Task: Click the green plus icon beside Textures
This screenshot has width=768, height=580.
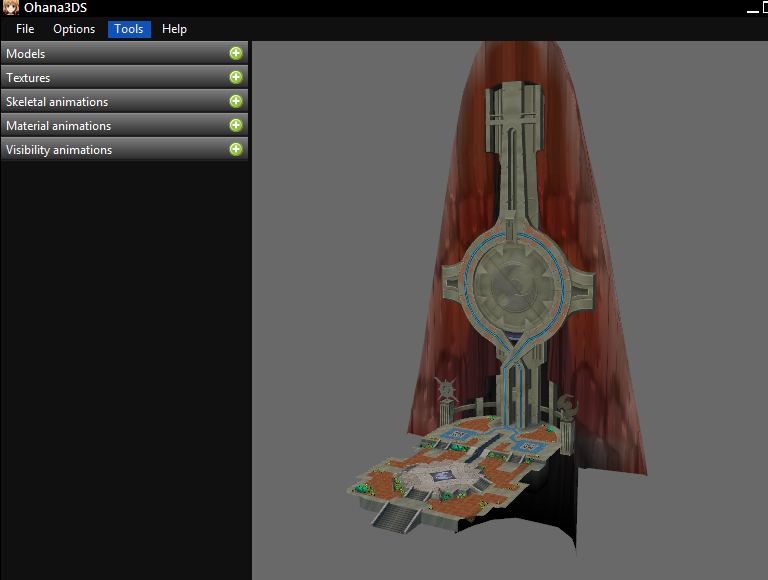Action: click(236, 77)
